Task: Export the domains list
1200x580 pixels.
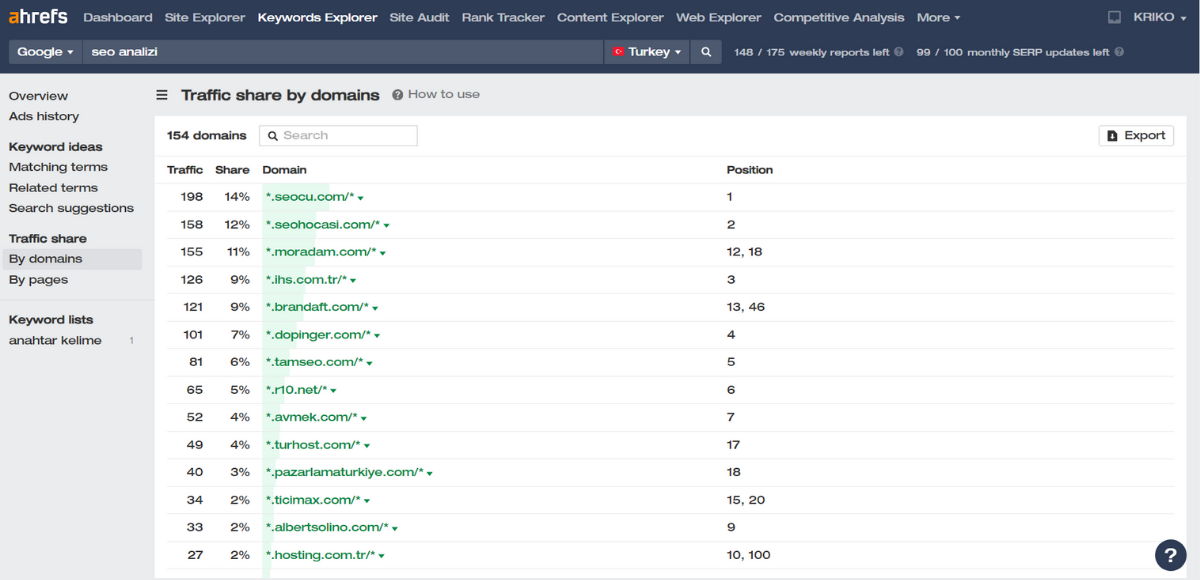Action: 1136,136
